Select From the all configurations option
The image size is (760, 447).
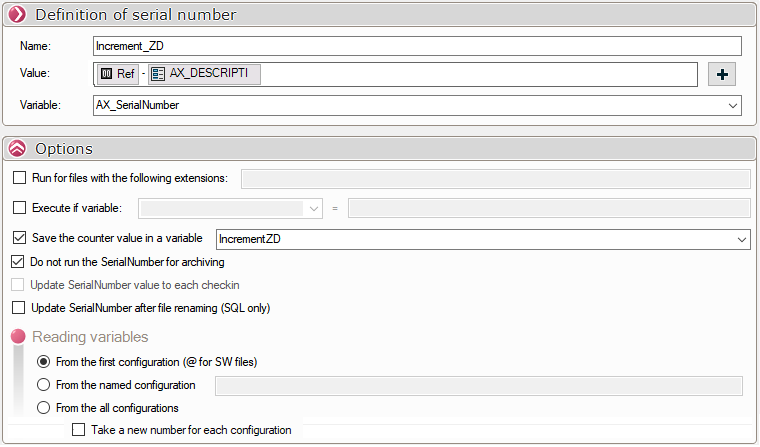point(43,408)
